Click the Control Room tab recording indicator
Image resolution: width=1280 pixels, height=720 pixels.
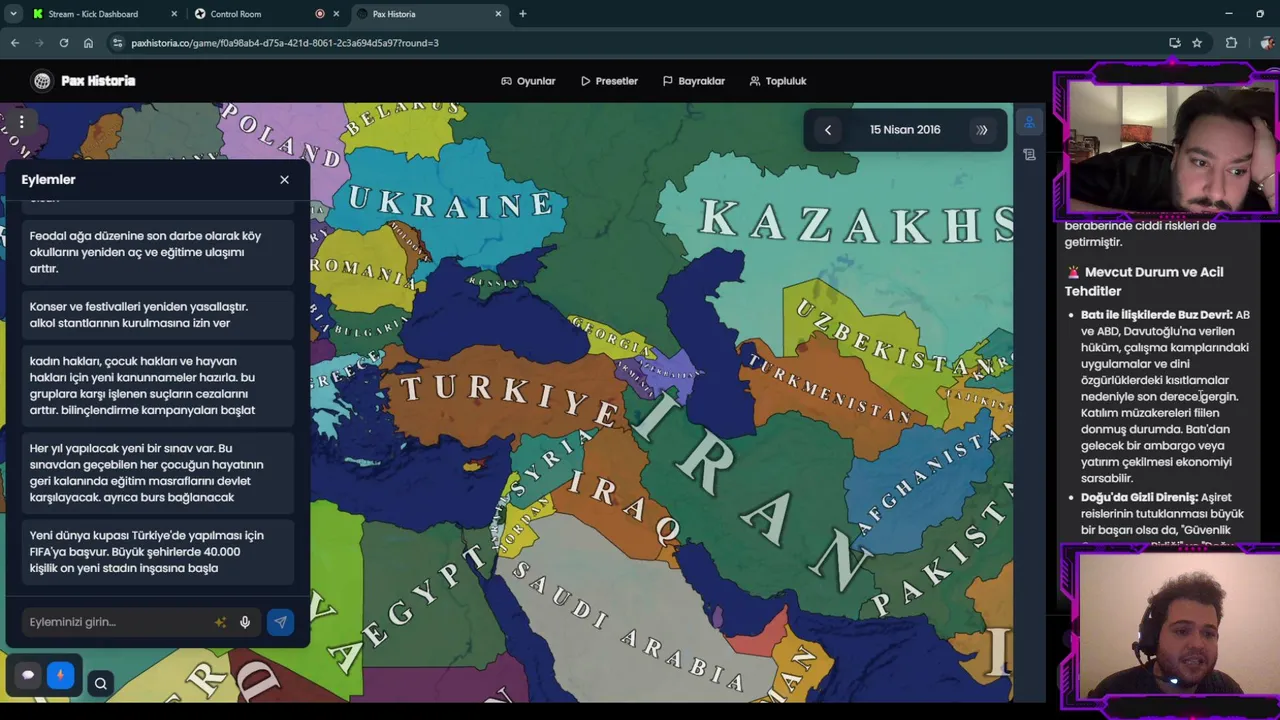pyautogui.click(x=320, y=14)
